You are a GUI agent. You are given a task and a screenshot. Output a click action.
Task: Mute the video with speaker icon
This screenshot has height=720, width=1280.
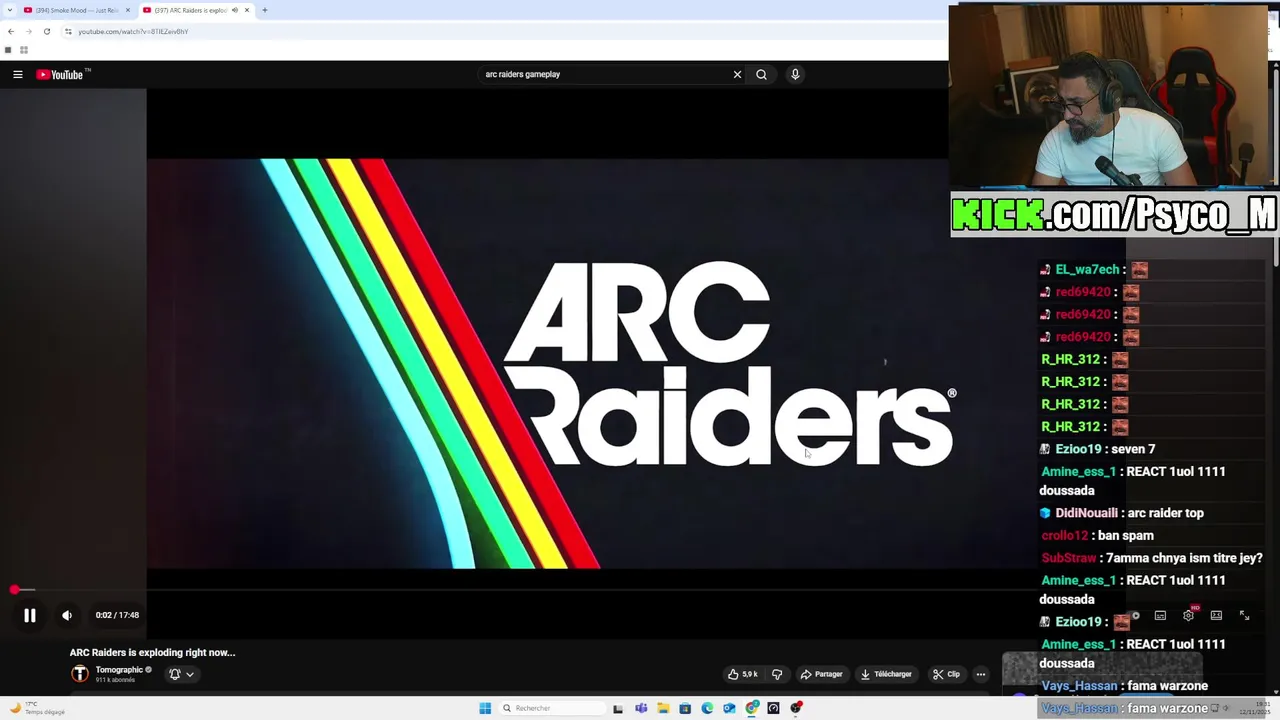point(67,616)
